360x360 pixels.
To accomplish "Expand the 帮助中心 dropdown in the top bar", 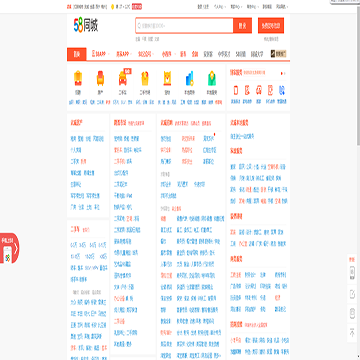I will 252,6.
